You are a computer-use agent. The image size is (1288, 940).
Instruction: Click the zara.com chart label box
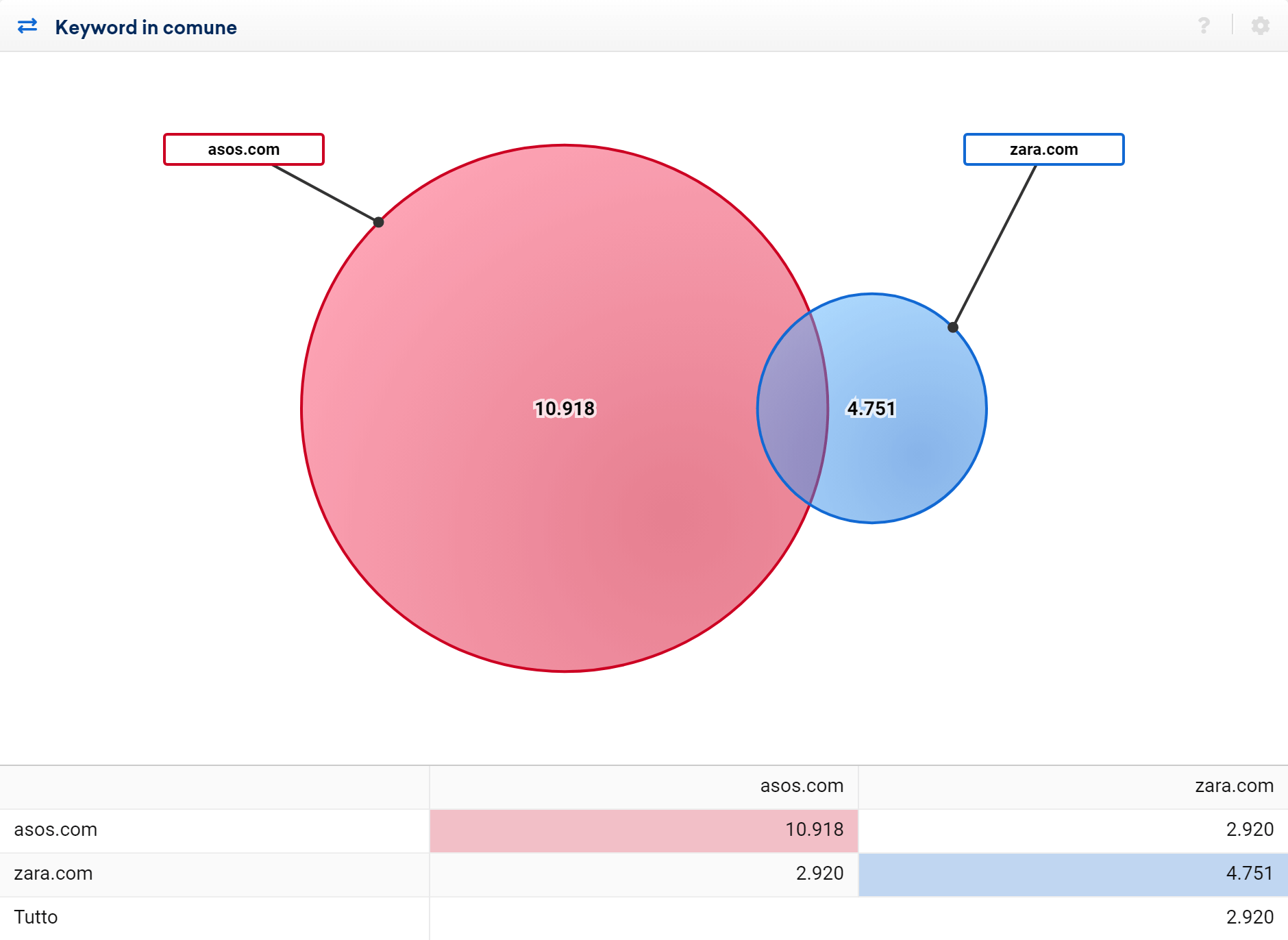click(x=1043, y=149)
